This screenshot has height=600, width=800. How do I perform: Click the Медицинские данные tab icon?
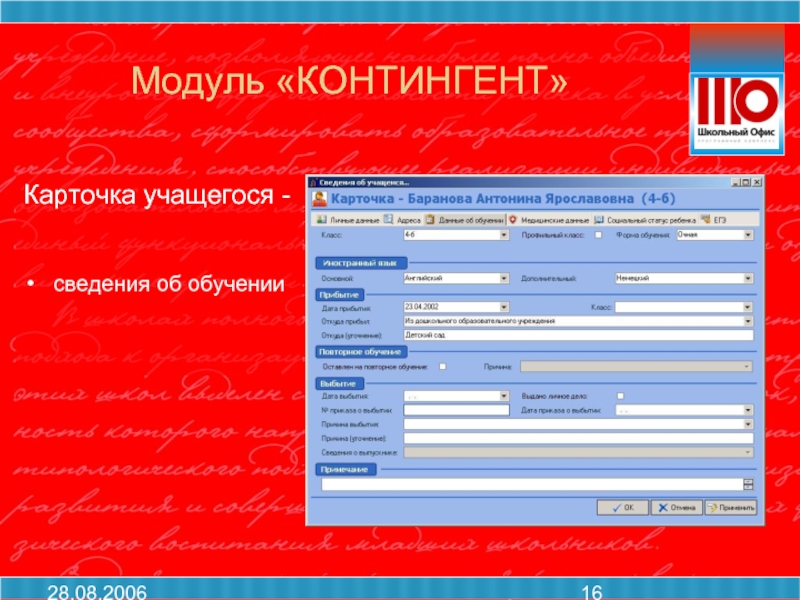(x=513, y=219)
